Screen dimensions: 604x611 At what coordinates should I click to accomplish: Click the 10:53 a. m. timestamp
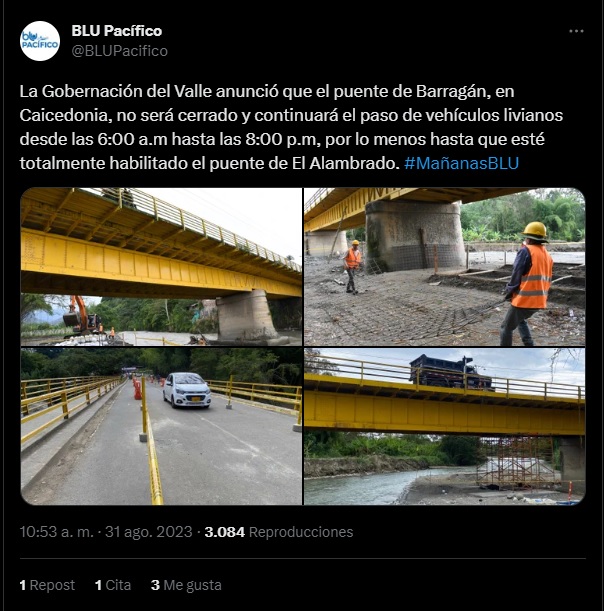[x=57, y=532]
